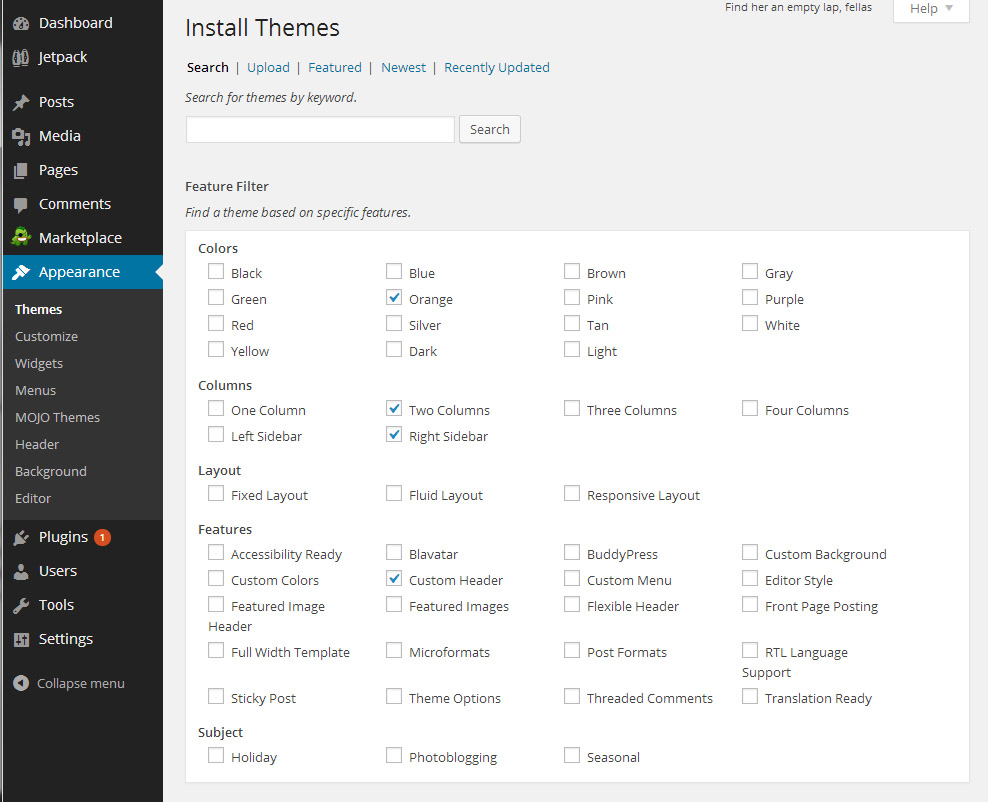Click the Media icon in sidebar
This screenshot has width=988, height=802.
coord(21,136)
